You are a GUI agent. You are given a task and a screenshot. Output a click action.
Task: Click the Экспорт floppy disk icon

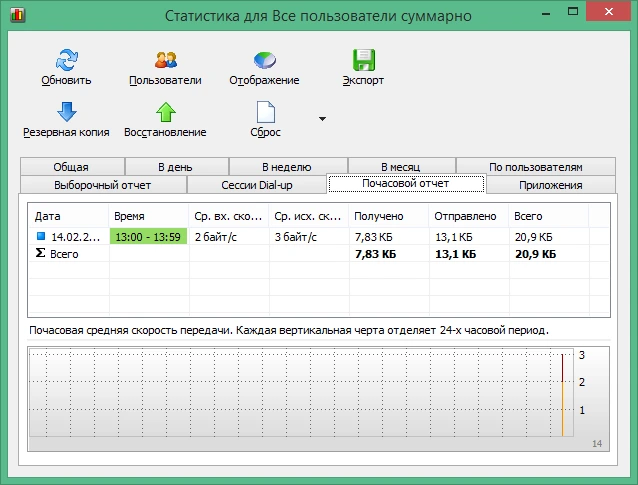[x=363, y=60]
